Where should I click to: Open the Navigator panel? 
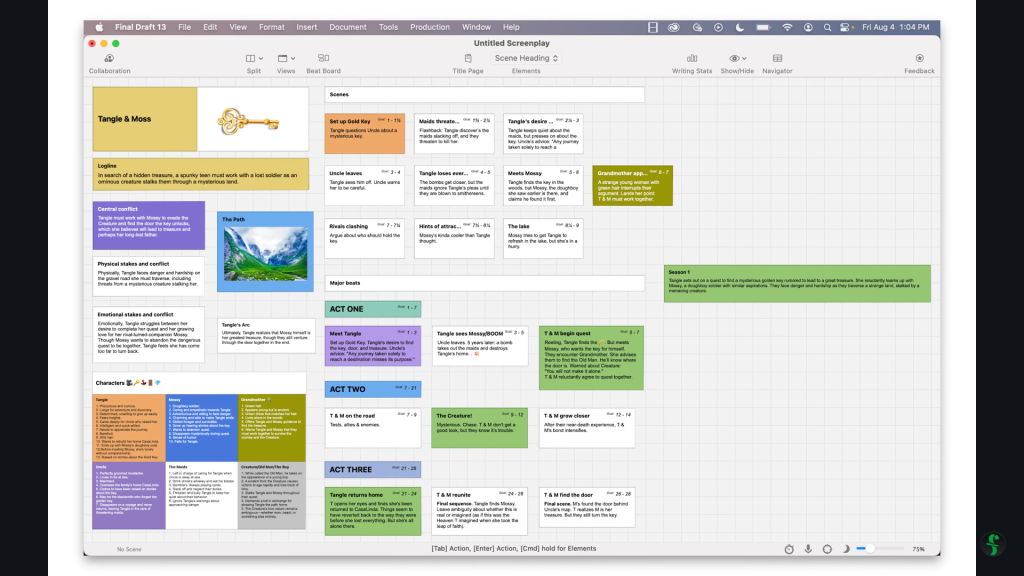[777, 59]
